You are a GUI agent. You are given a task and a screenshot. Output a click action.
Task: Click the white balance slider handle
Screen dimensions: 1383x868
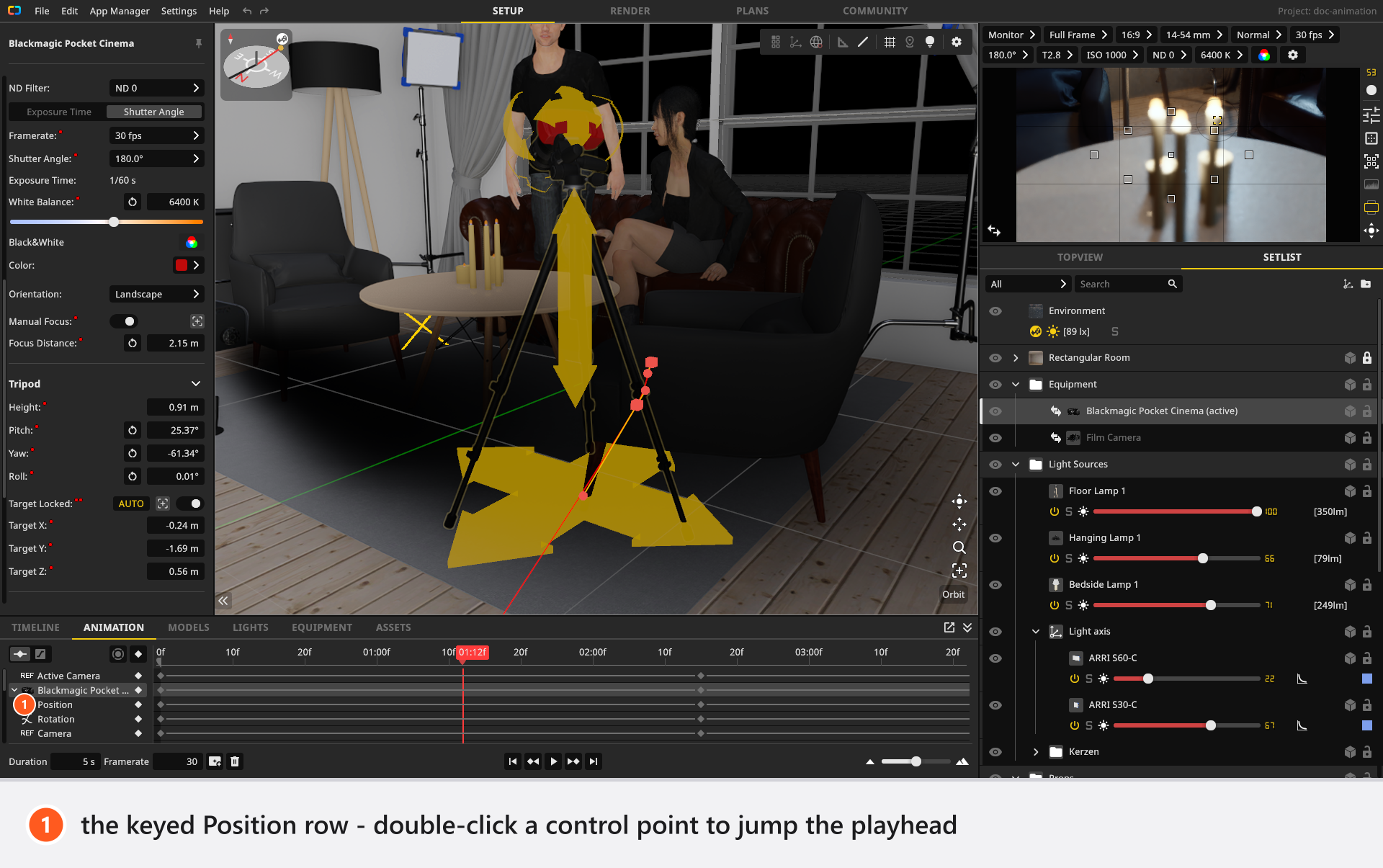click(x=114, y=222)
